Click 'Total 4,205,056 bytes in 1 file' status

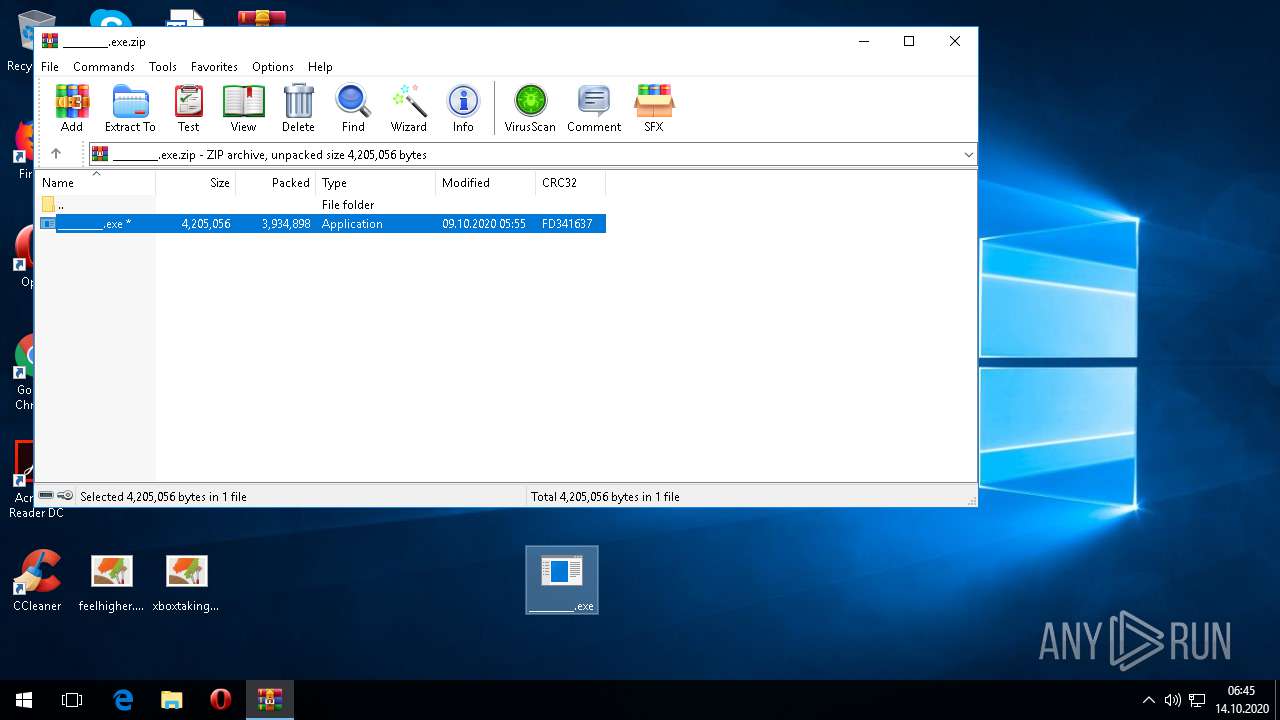(x=605, y=497)
